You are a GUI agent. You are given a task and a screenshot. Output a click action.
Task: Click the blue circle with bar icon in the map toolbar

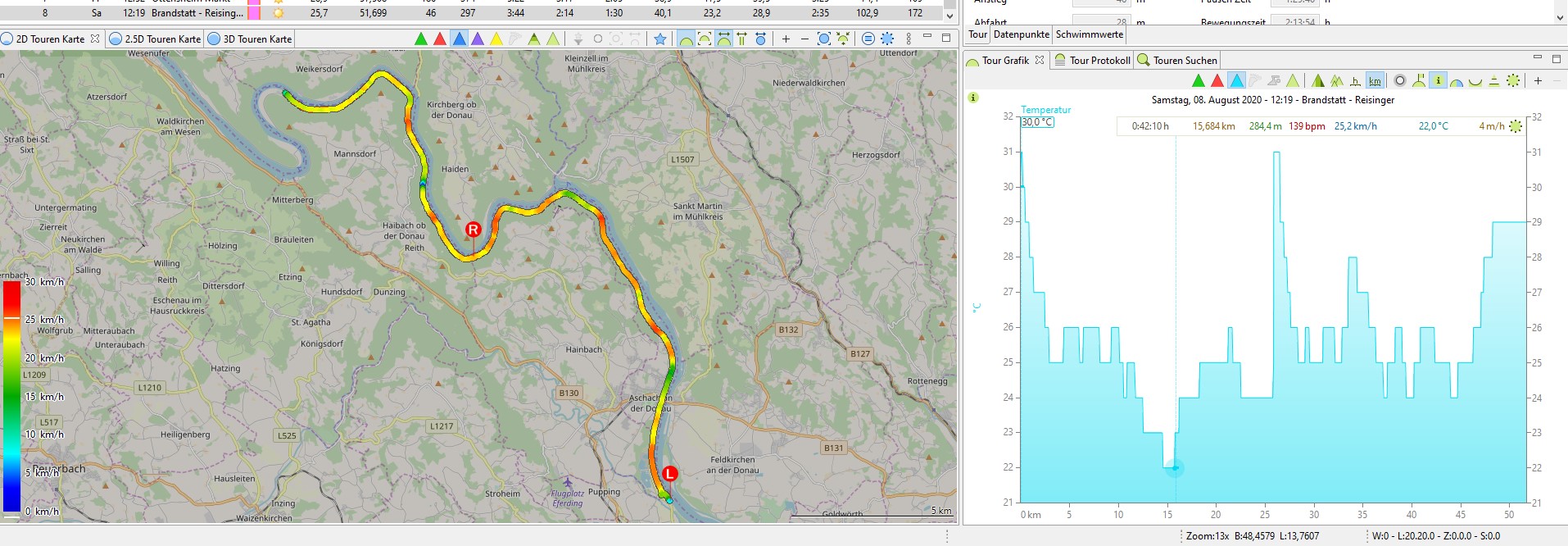pos(761,39)
